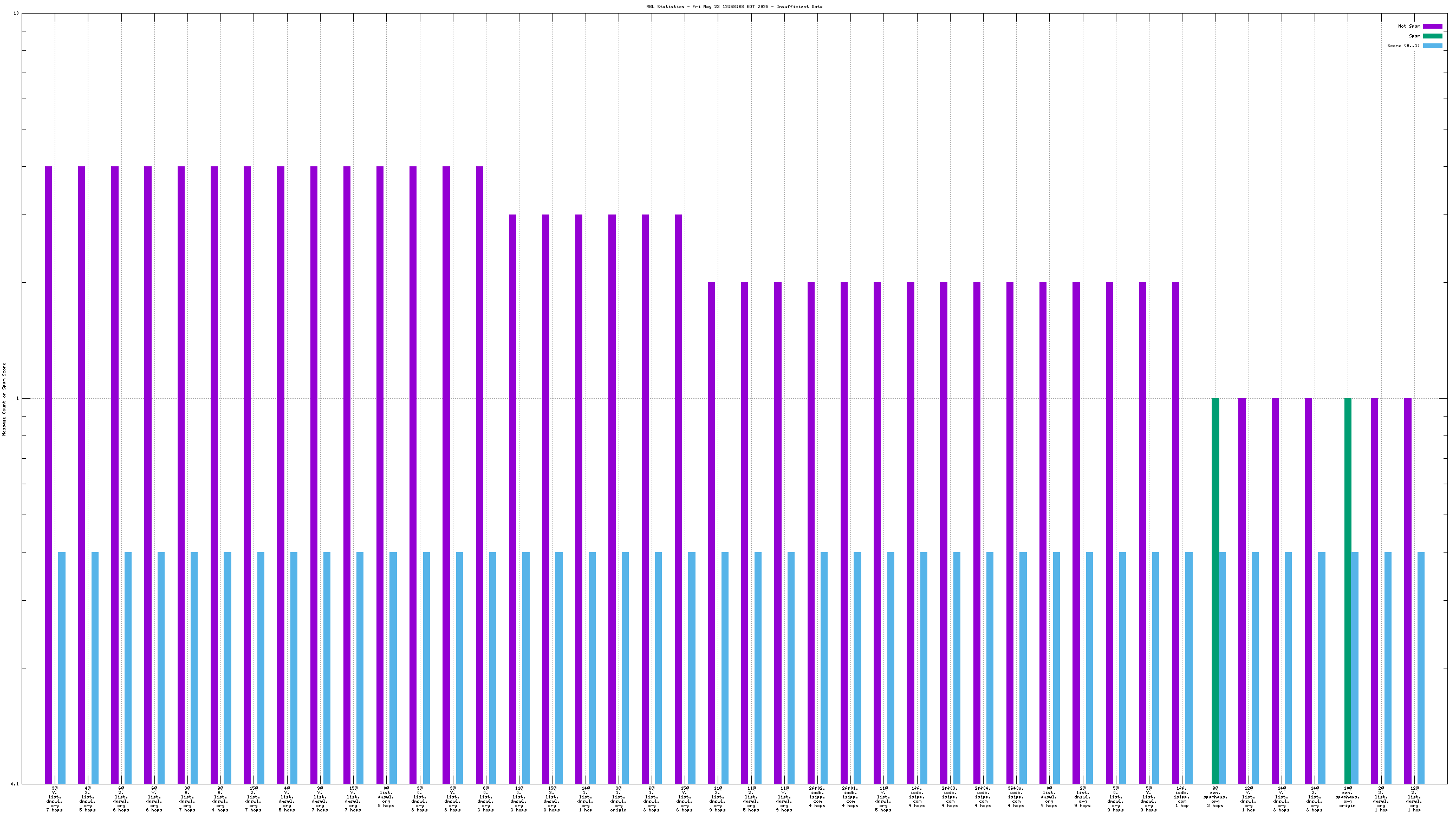Click the 'Not Spam' legend label text
This screenshot has height=819, width=1456.
coord(1408,26)
